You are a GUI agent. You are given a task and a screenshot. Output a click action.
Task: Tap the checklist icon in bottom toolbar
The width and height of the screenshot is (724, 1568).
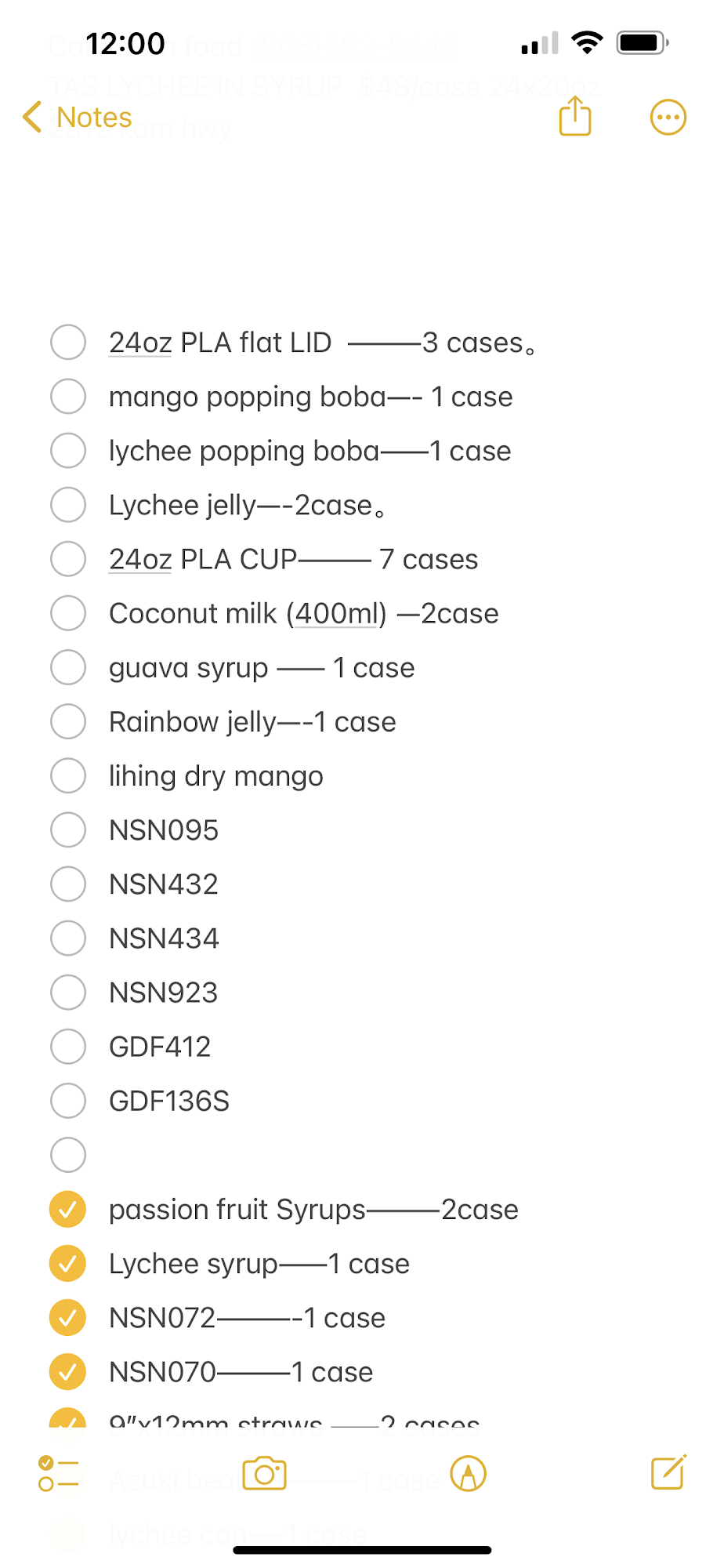58,1474
